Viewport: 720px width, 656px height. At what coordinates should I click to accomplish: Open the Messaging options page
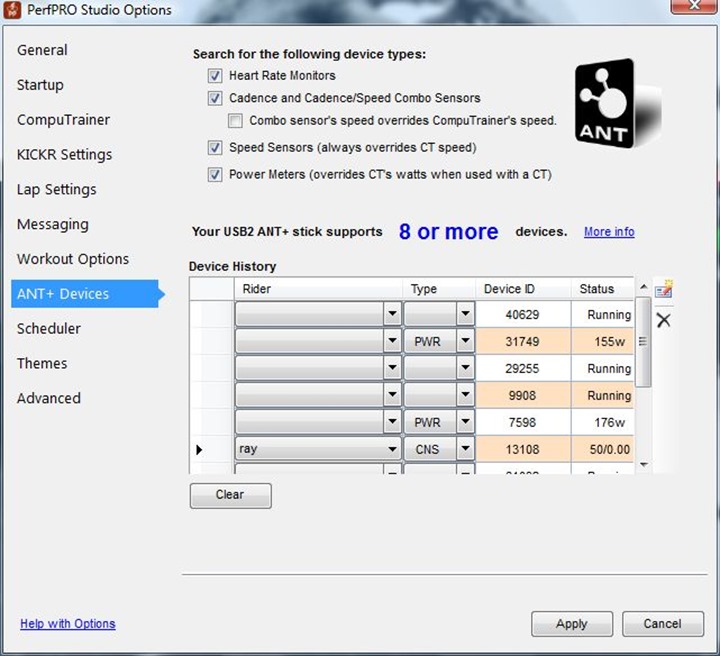(53, 224)
